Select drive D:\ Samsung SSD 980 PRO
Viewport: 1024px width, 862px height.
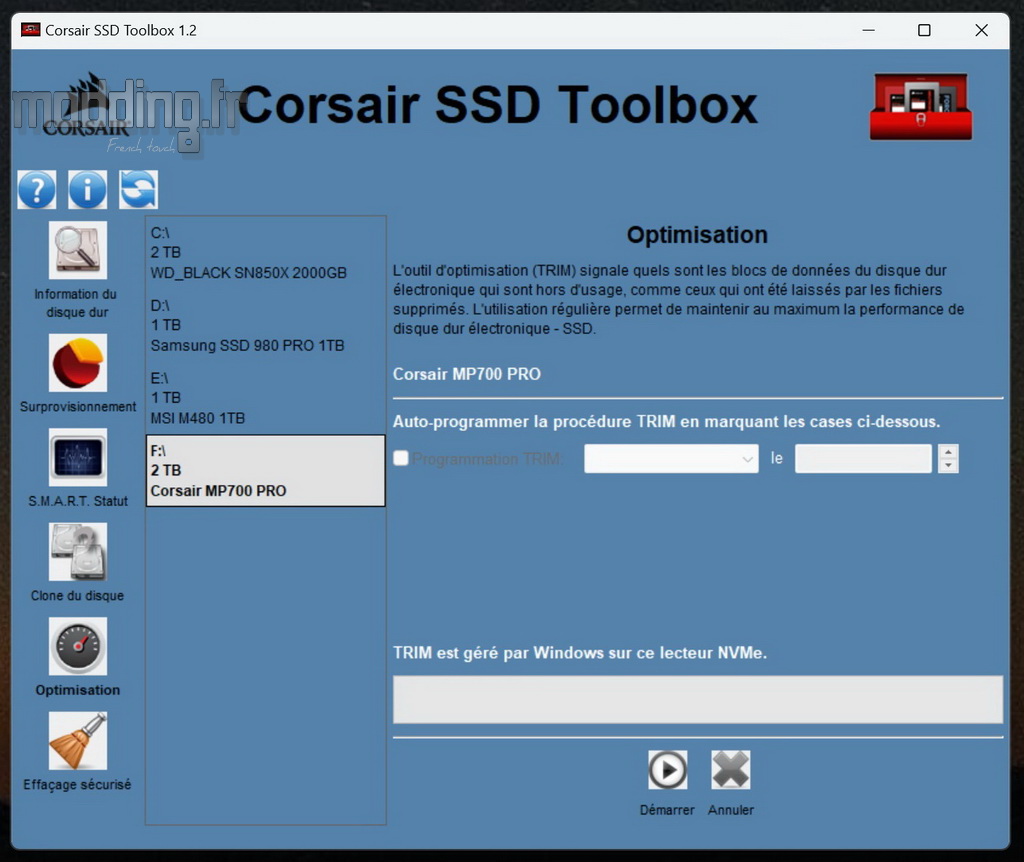pos(265,325)
